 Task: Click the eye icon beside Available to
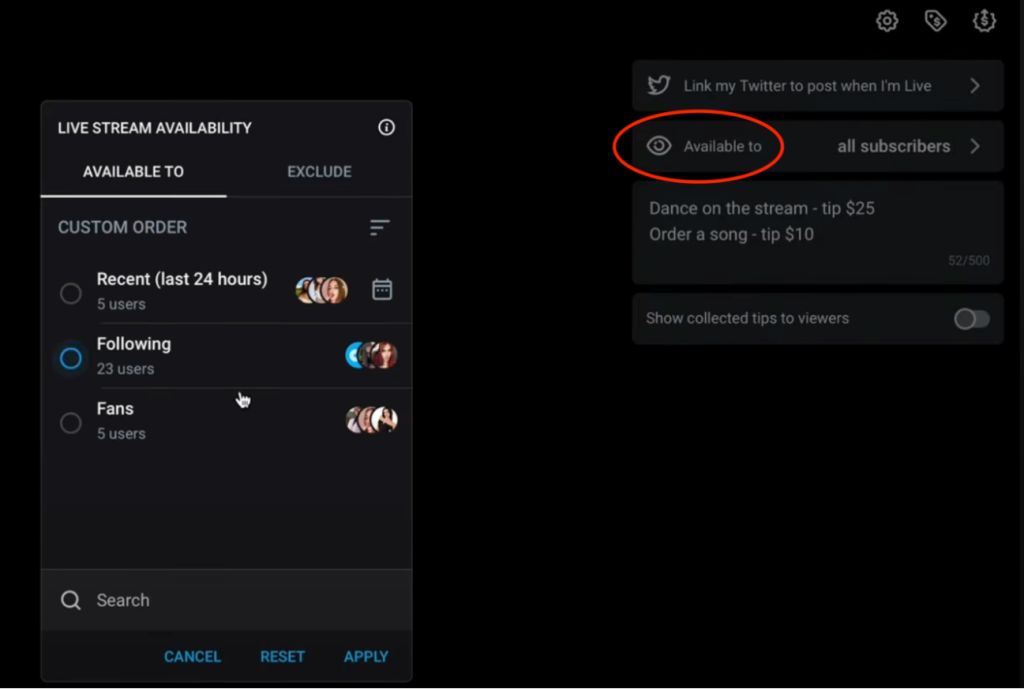coord(658,146)
